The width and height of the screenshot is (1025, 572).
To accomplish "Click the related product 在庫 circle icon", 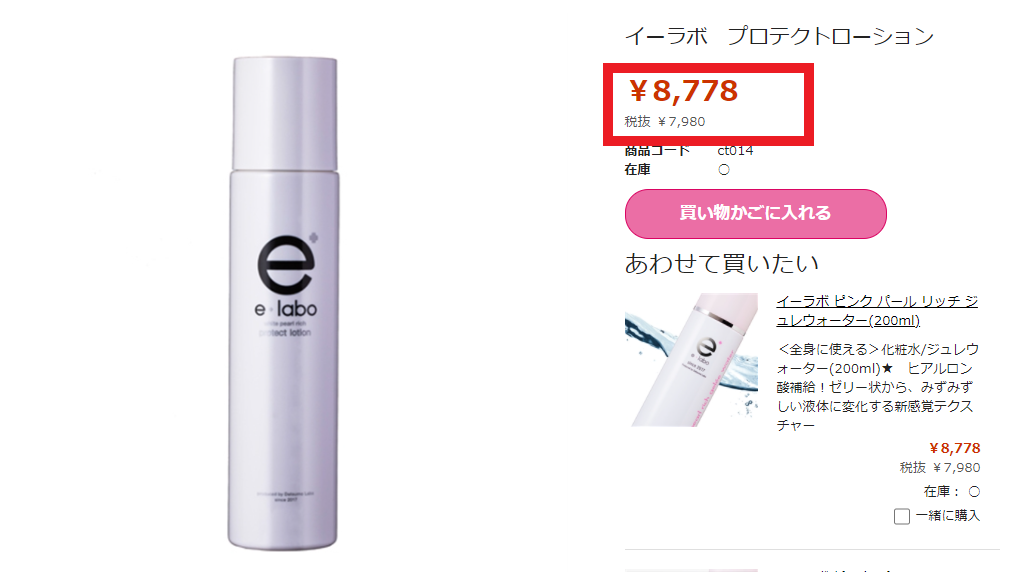I will [974, 492].
